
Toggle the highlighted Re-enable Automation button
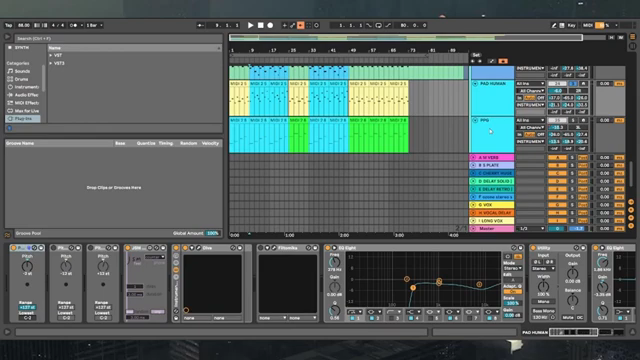point(300,25)
